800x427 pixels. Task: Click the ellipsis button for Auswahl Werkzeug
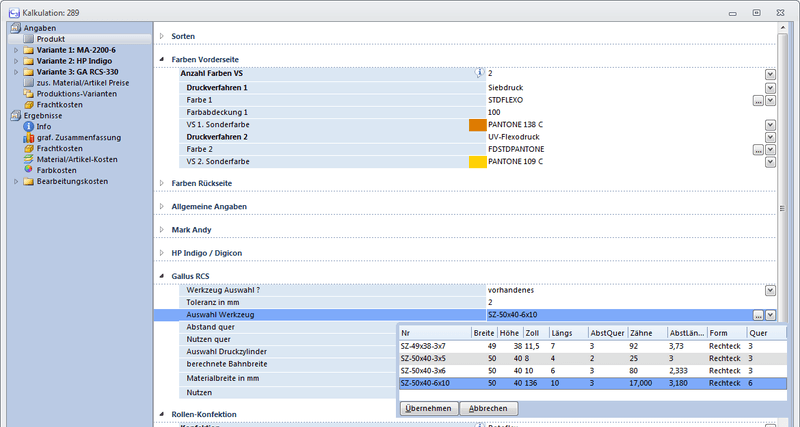(758, 315)
